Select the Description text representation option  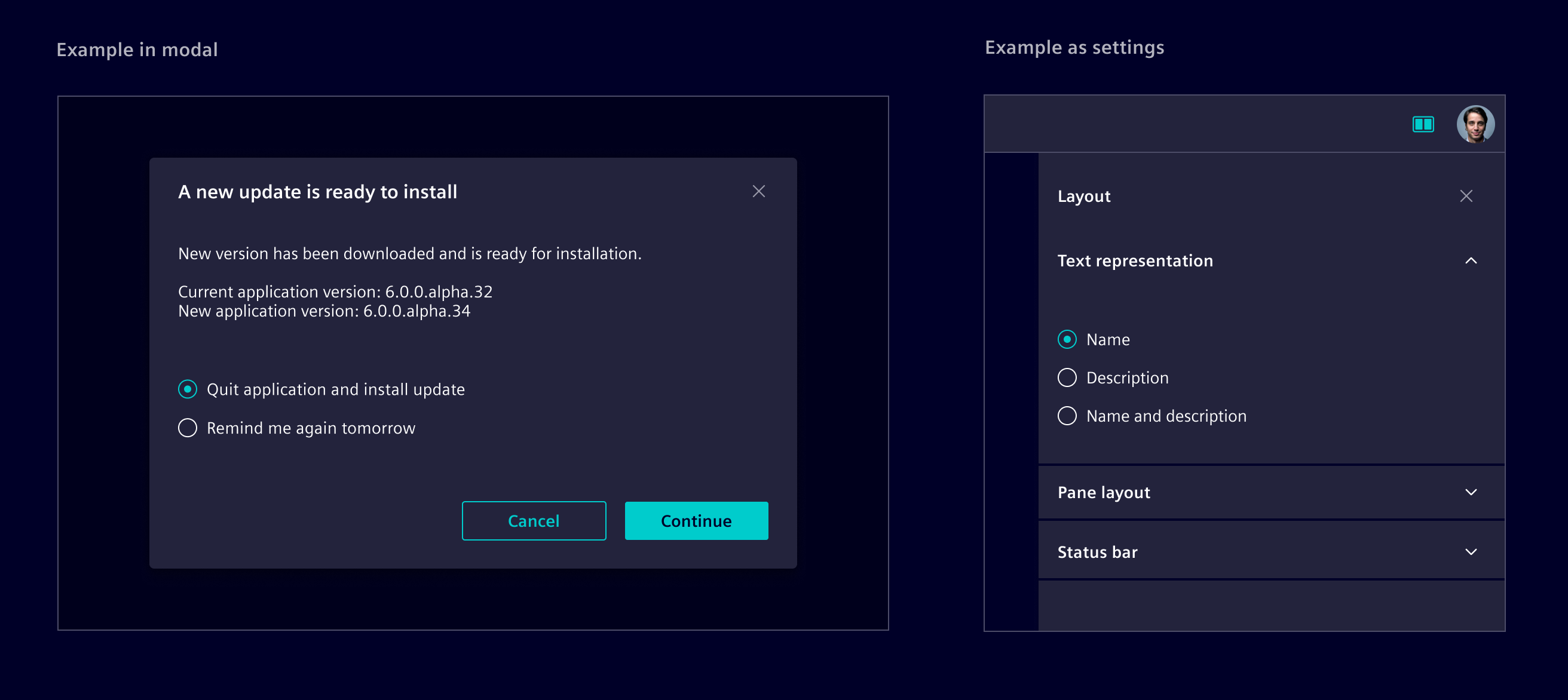tap(1067, 377)
